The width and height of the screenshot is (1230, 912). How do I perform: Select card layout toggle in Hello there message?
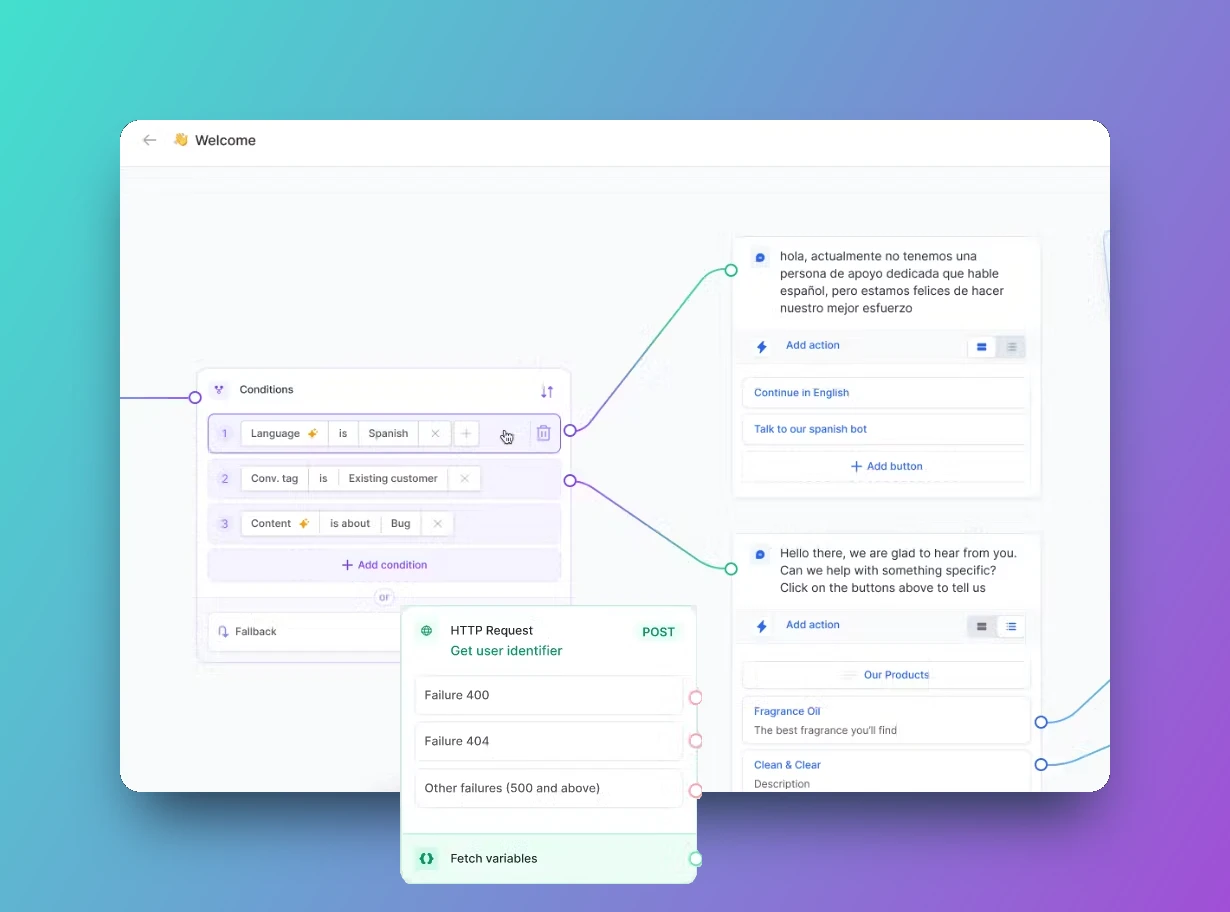pos(982,627)
